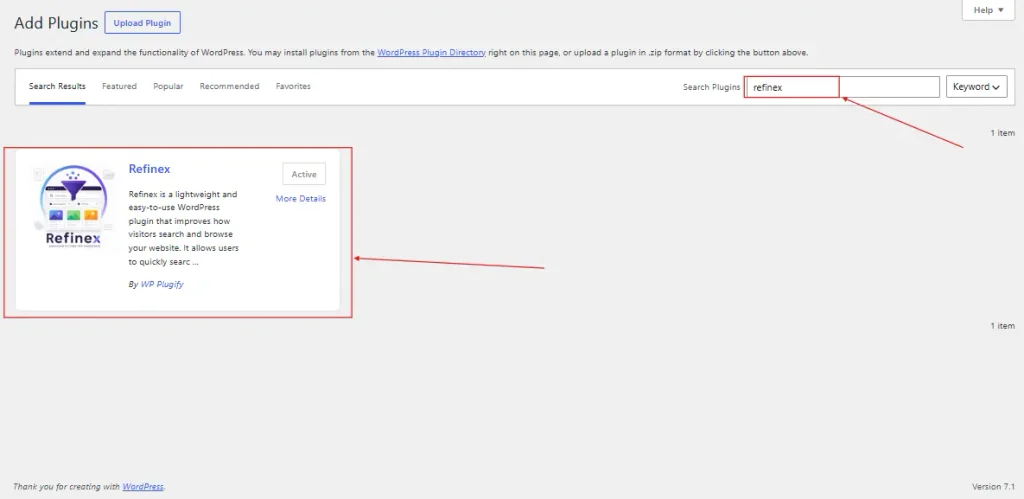Select the Search Results tab

click(57, 86)
